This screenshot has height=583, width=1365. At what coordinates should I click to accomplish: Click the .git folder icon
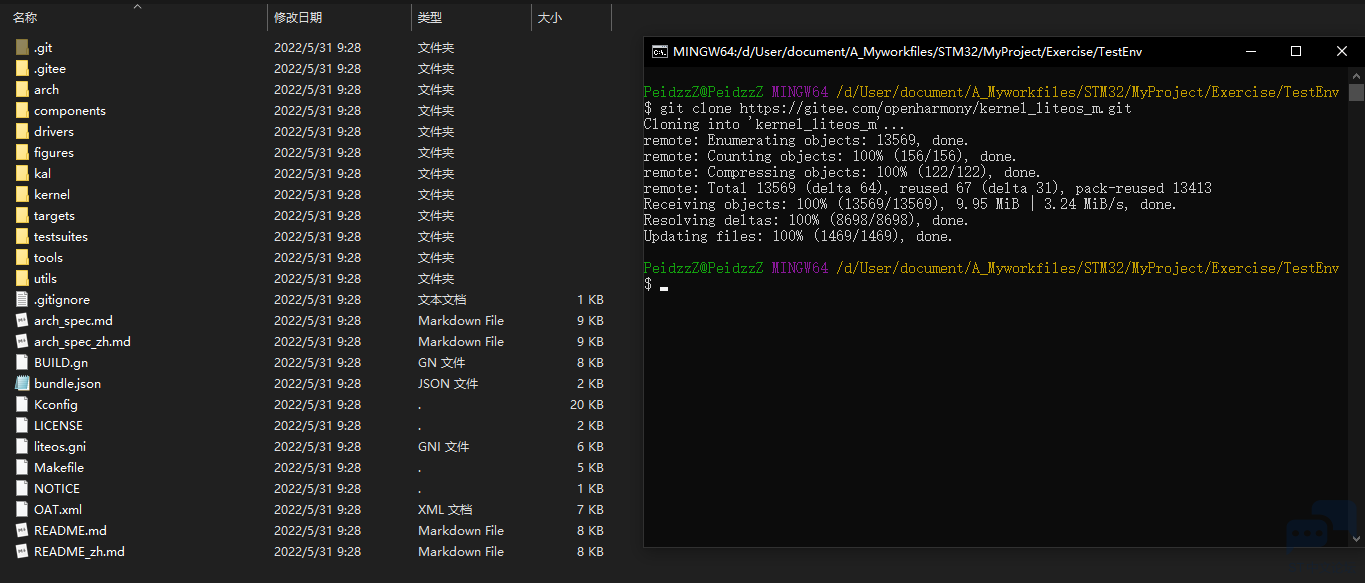point(22,47)
